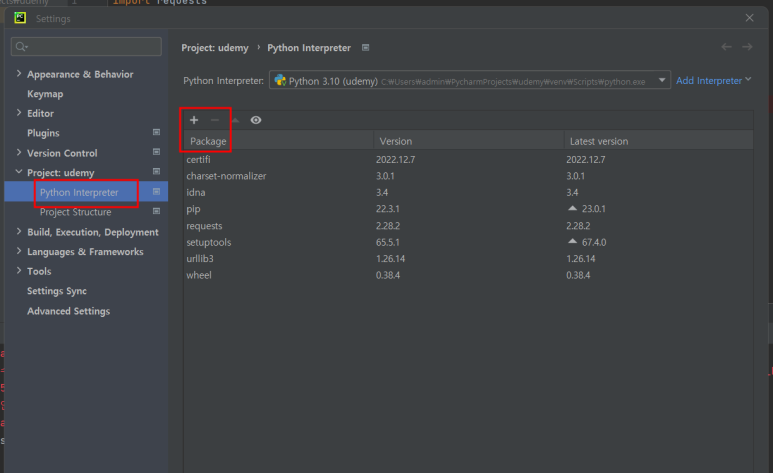Expand the Version Control section
This screenshot has width=773, height=473.
(x=19, y=152)
